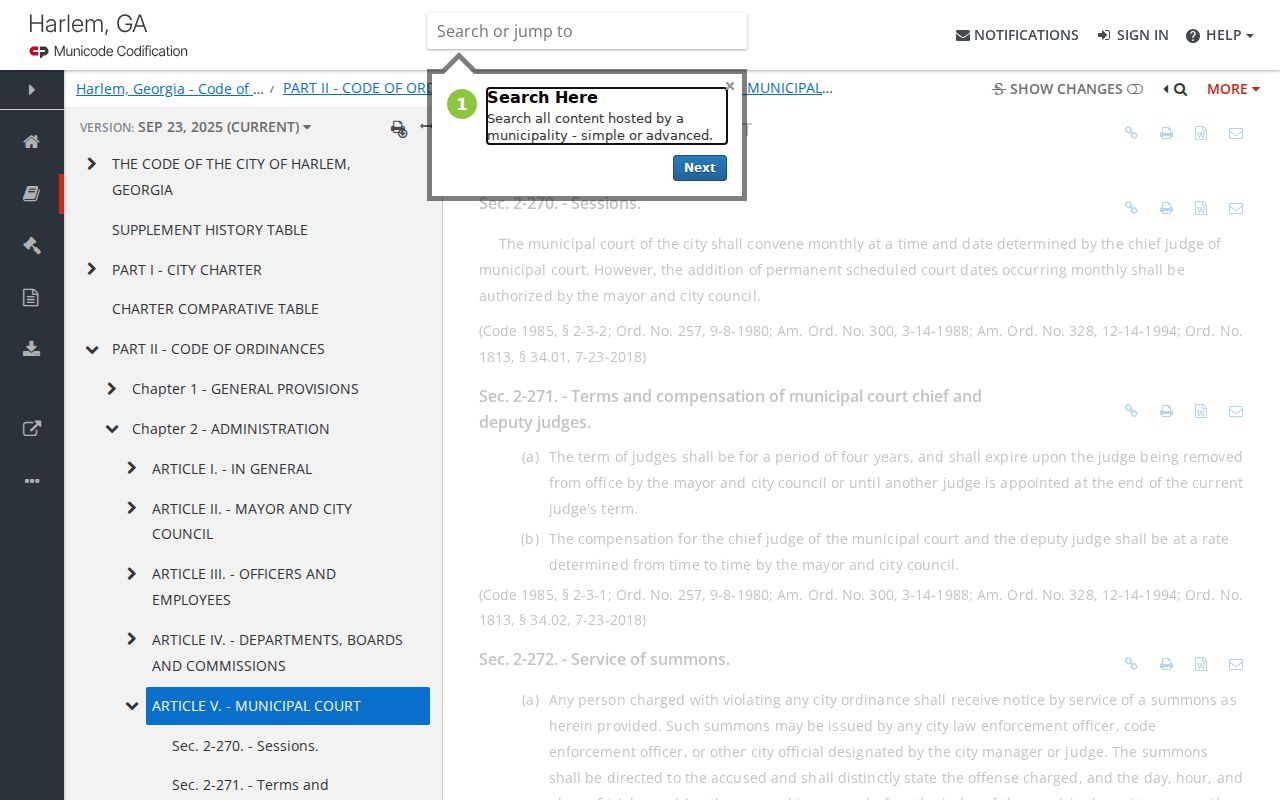Click the print-table-of-contents icon beside version
Image resolution: width=1280 pixels, height=800 pixels.
(399, 128)
